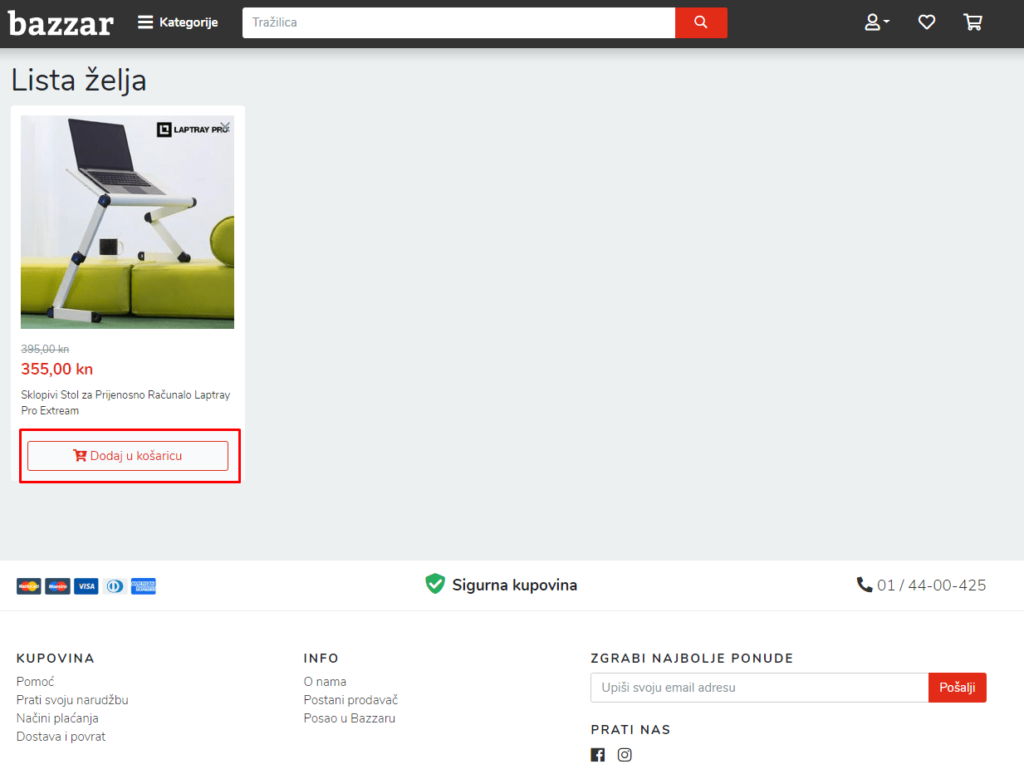Open the Sklopivi Stol product title link
This screenshot has width=1024, height=769.
125,403
